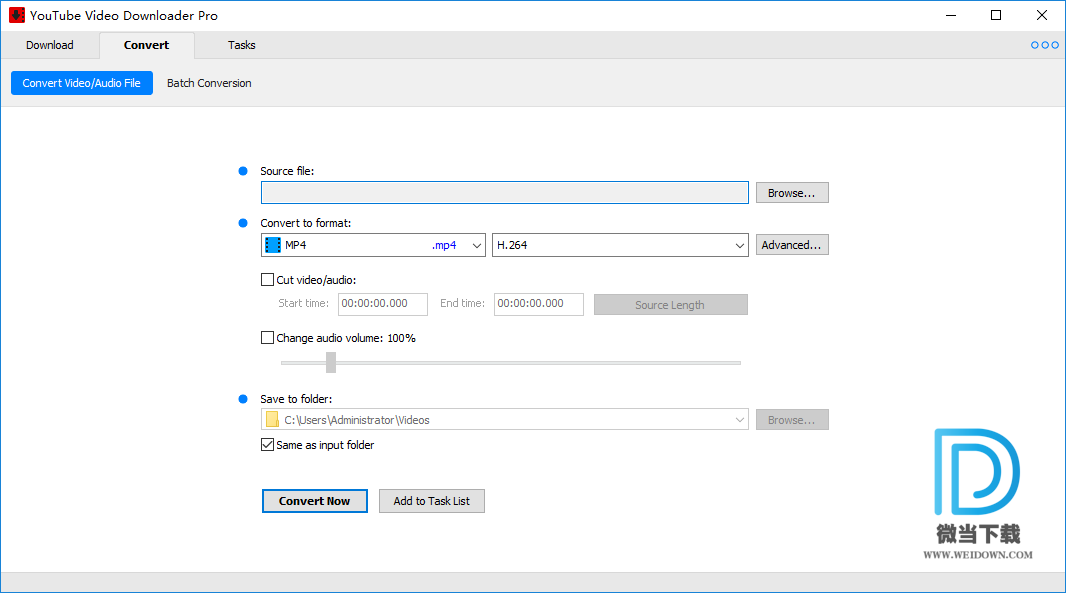Select Convert Video/Audio File mode
1066x593 pixels.
click(82, 83)
